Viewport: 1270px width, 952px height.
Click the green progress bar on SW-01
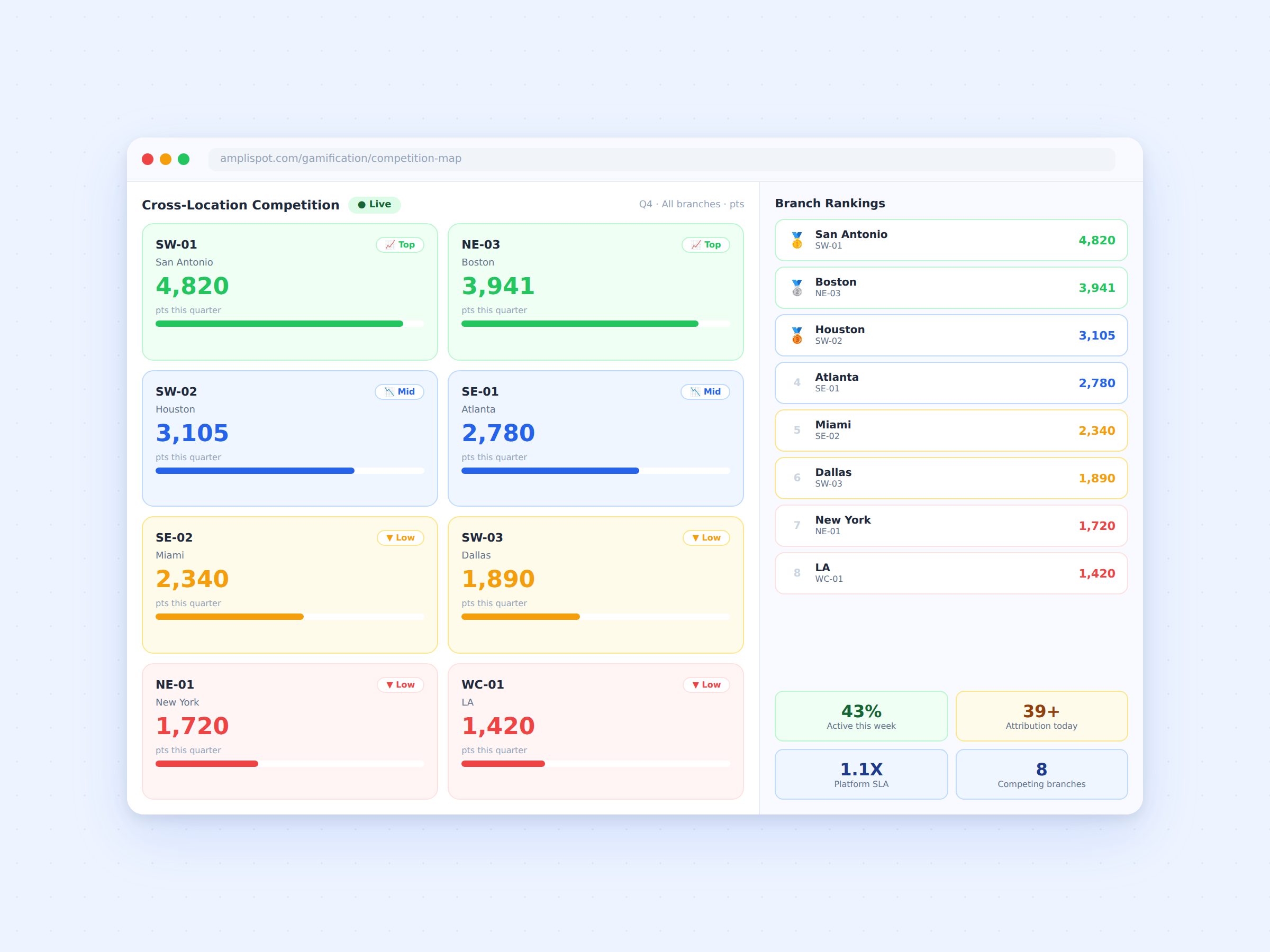coord(279,324)
